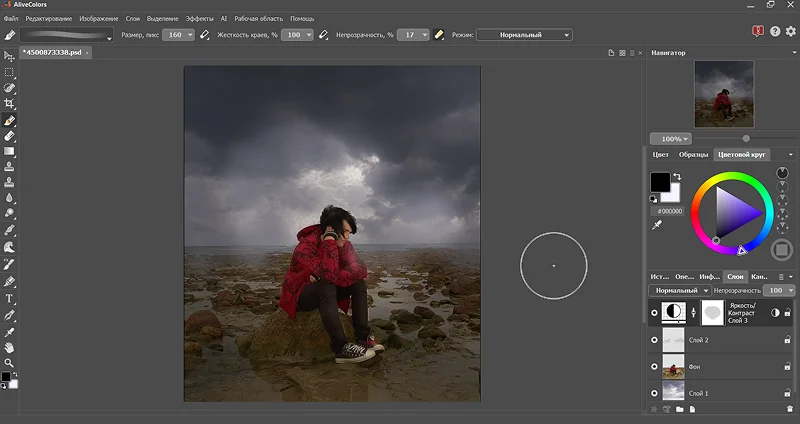Image resolution: width=800 pixels, height=424 pixels.
Task: Hide the Фон layer
Action: [655, 367]
